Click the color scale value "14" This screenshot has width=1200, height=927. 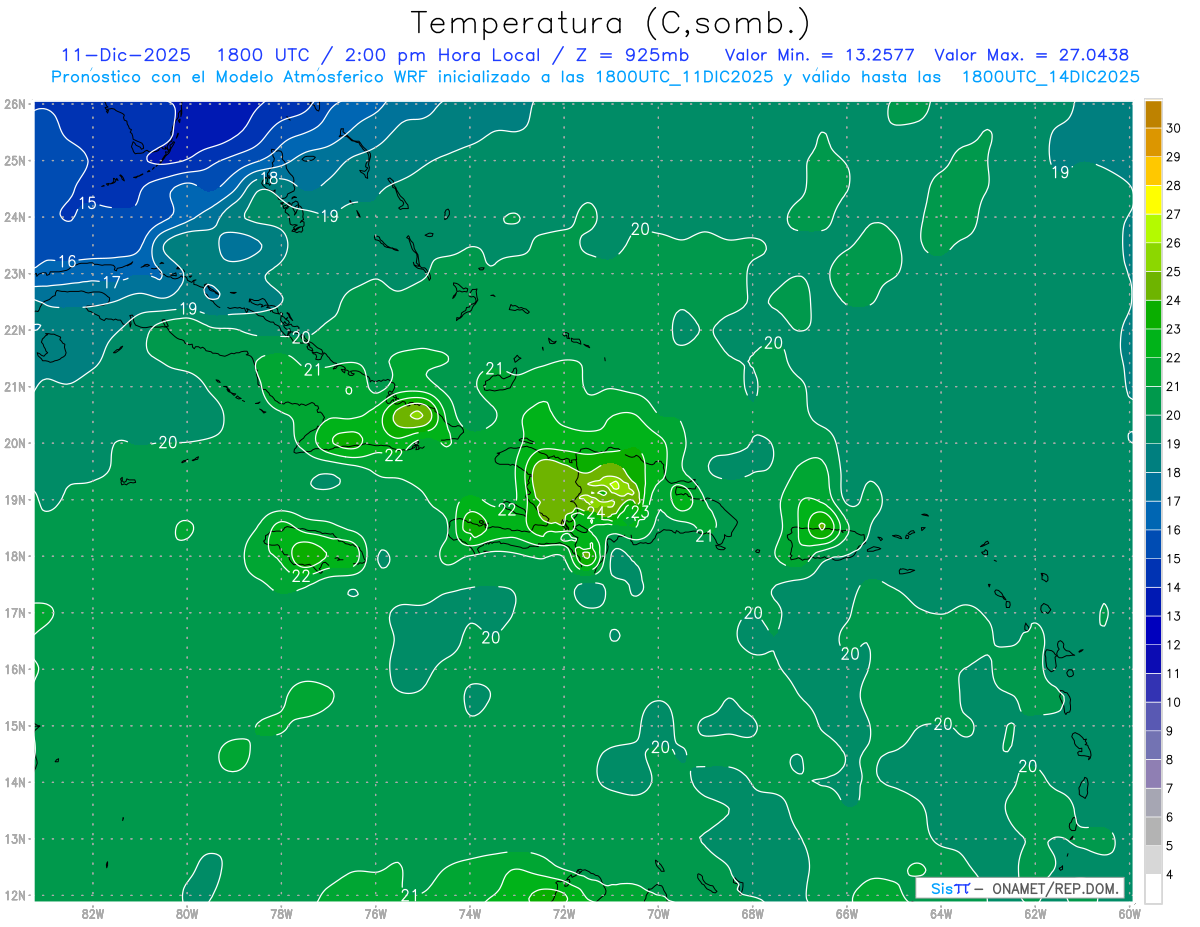tap(1173, 587)
